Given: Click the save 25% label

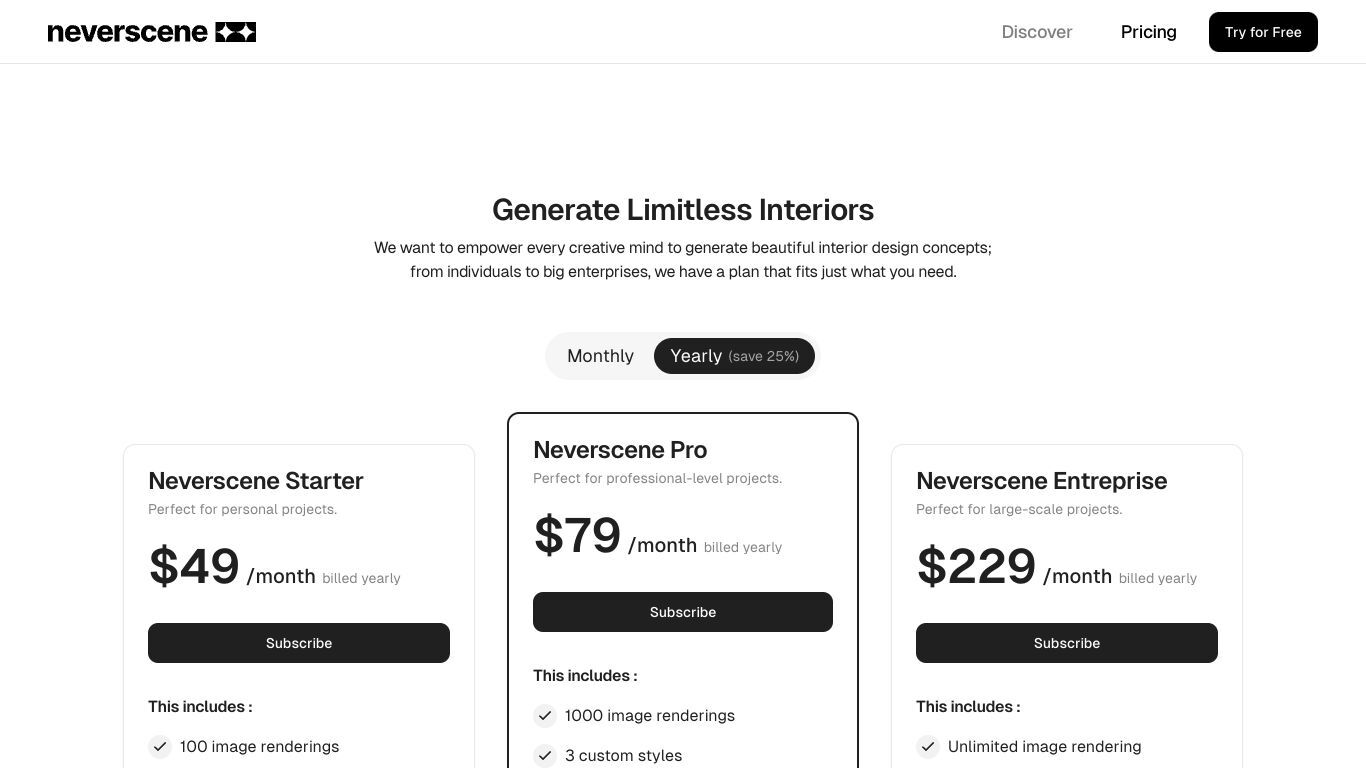Looking at the screenshot, I should (x=764, y=357).
